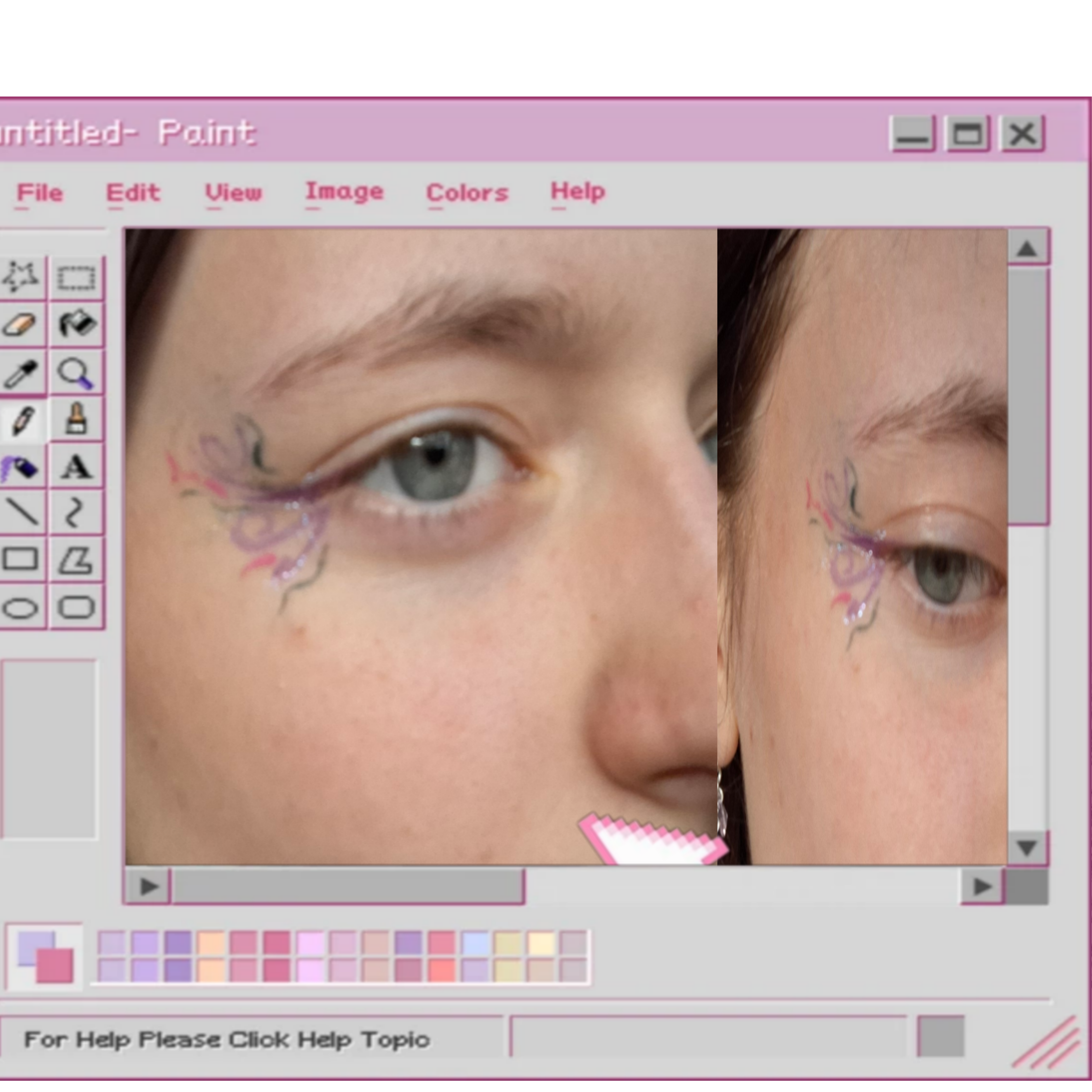The height and width of the screenshot is (1092, 1092).
Task: Activate the Pick Color eyedropper tool
Action: [21, 372]
